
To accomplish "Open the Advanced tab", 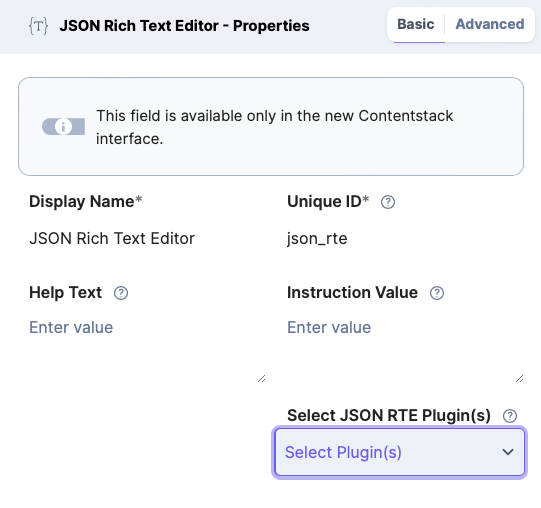I will coord(490,25).
